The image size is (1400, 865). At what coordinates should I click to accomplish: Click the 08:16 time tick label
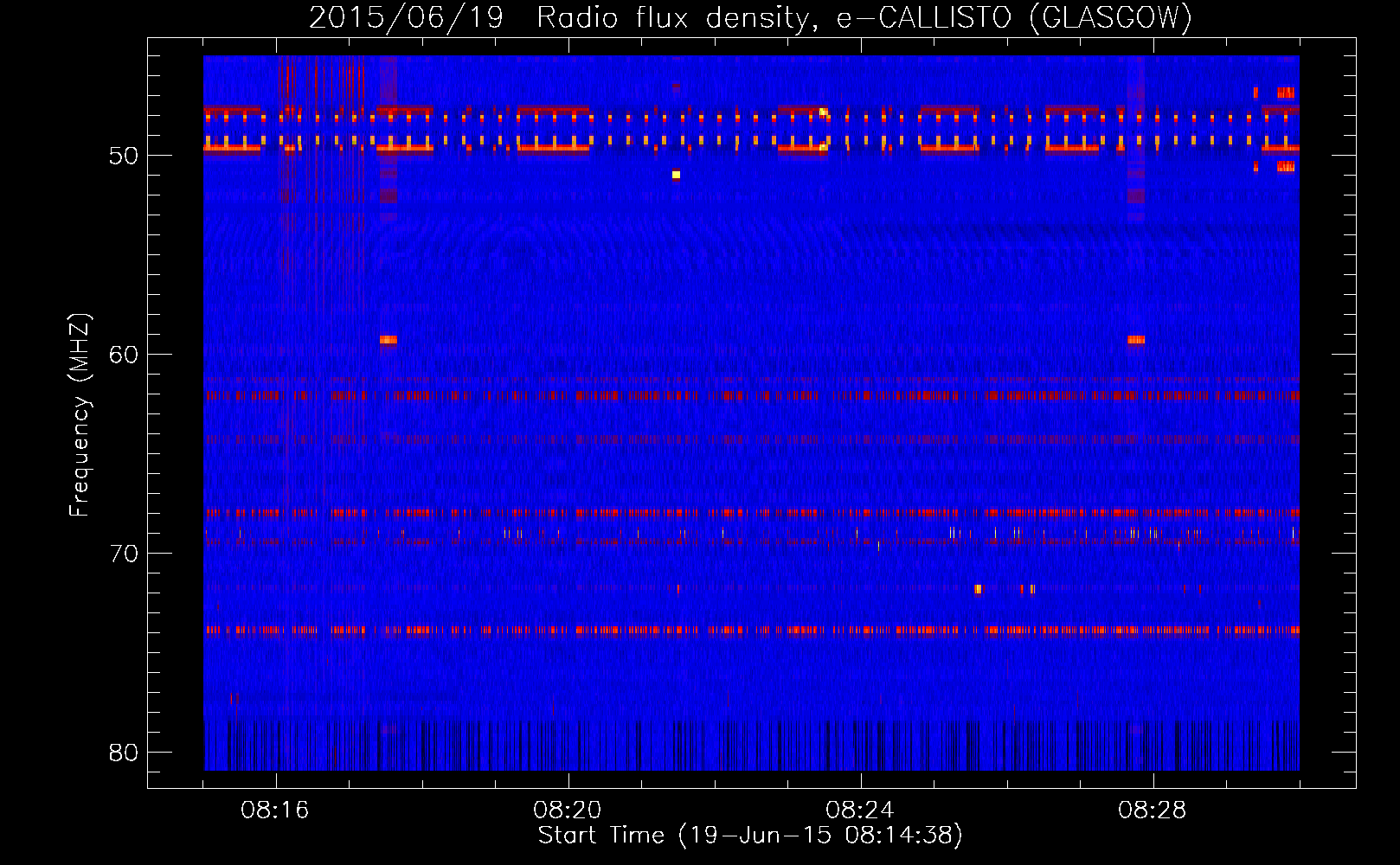click(275, 811)
